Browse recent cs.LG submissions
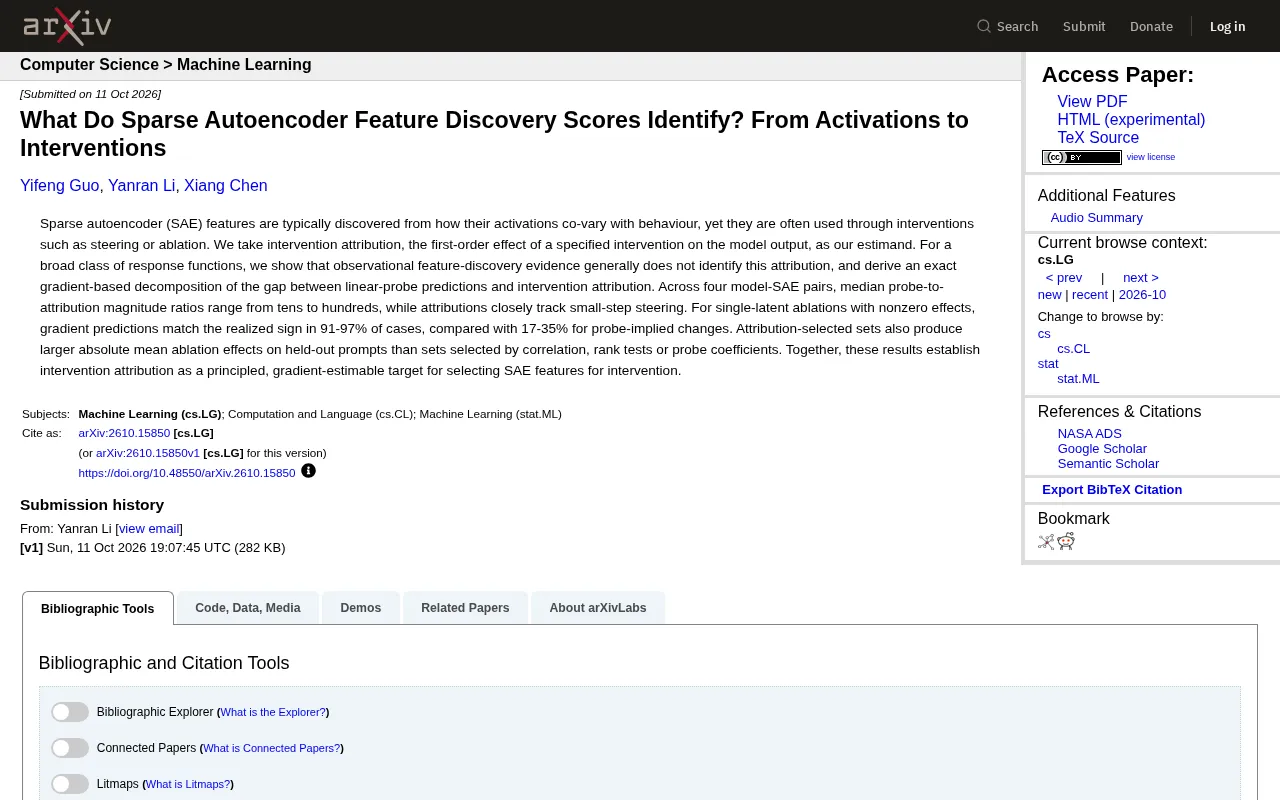Screen dimensions: 1280x800 [1090, 295]
